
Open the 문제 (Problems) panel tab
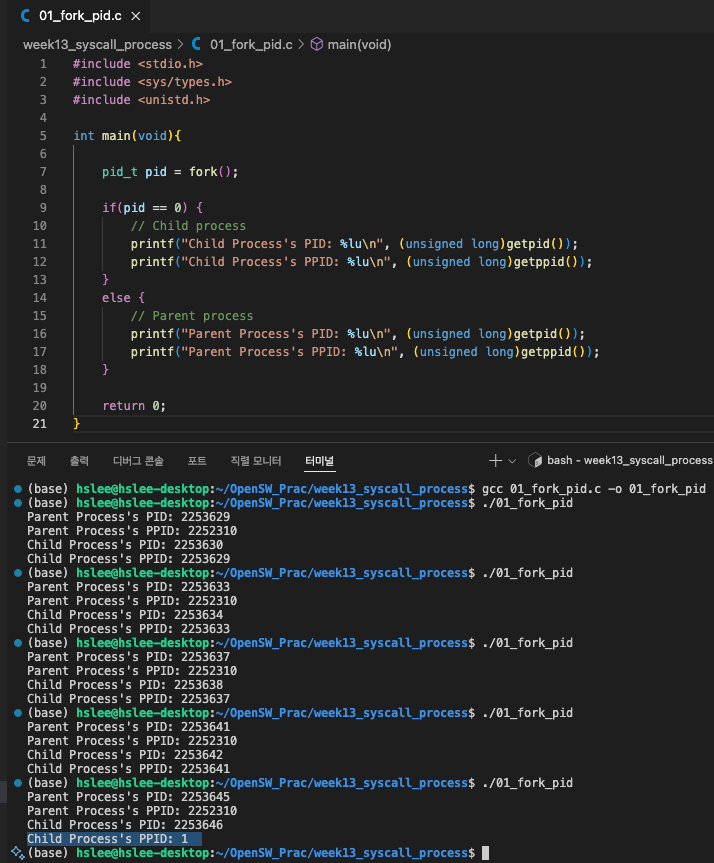[x=36, y=461]
